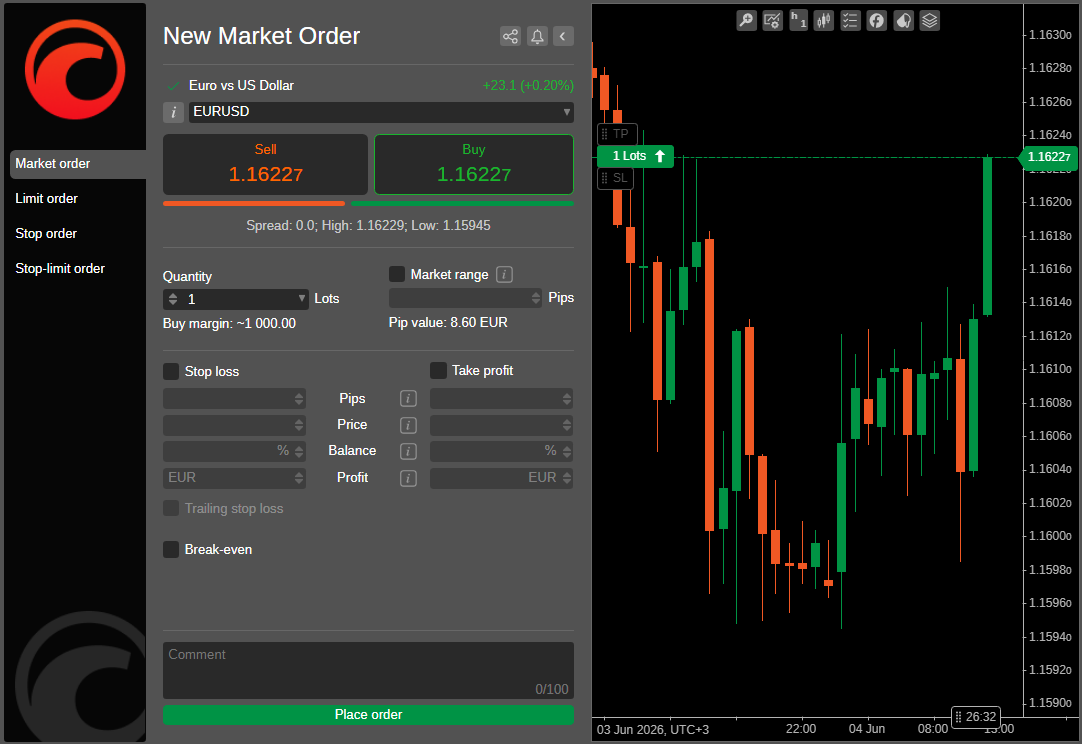Image resolution: width=1082 pixels, height=744 pixels.
Task: Enable the Market range checkbox
Action: 397,274
